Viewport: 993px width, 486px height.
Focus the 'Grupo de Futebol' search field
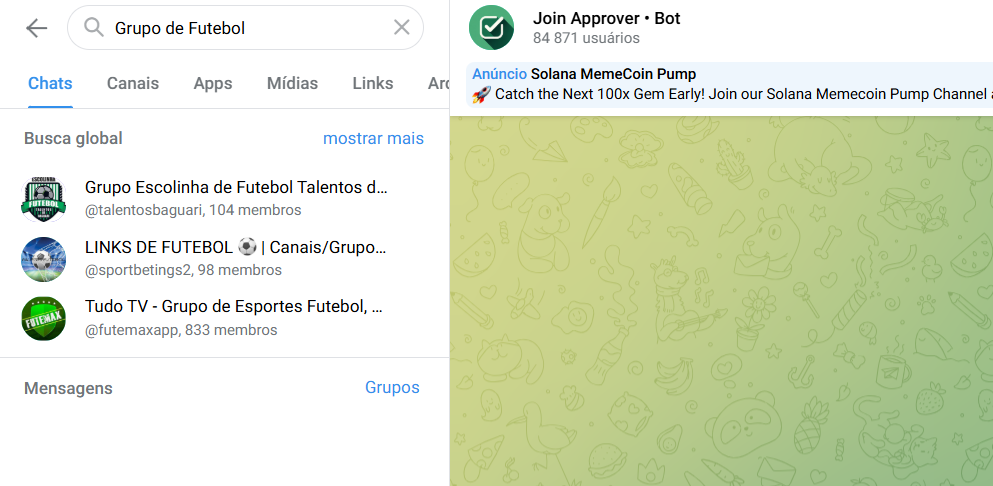245,27
